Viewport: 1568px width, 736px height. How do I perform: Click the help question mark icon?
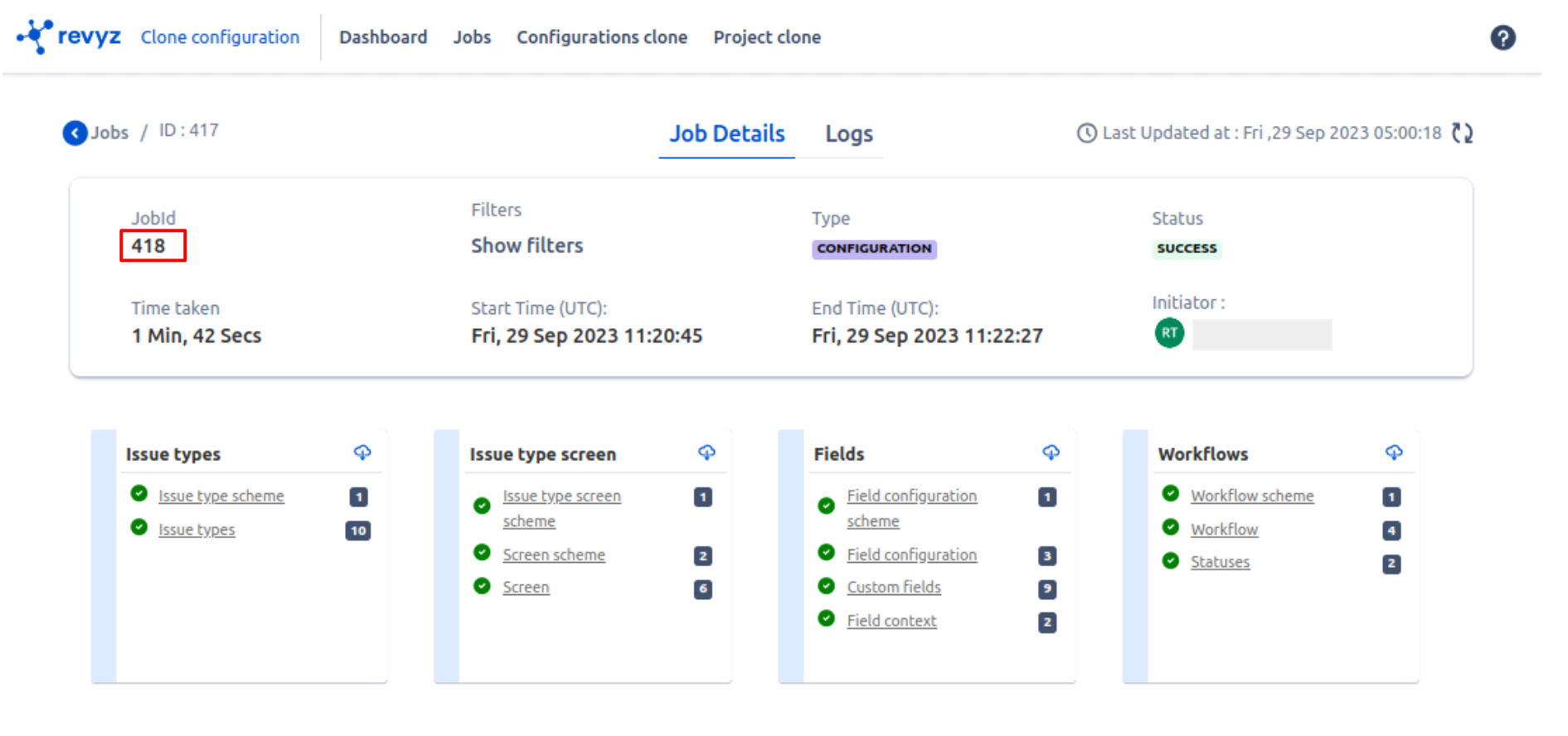(1502, 38)
